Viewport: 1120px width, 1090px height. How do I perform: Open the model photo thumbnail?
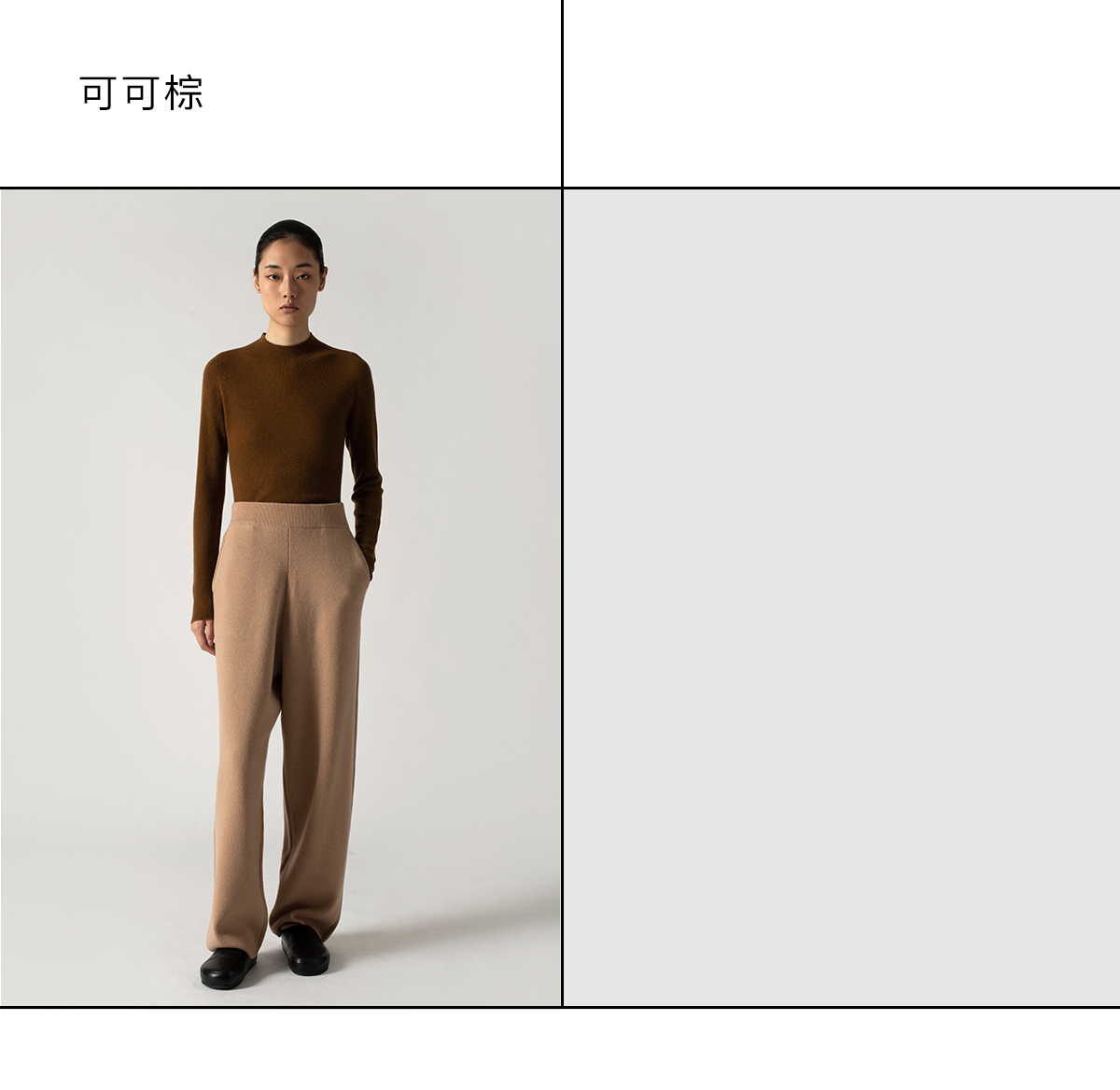point(280,597)
